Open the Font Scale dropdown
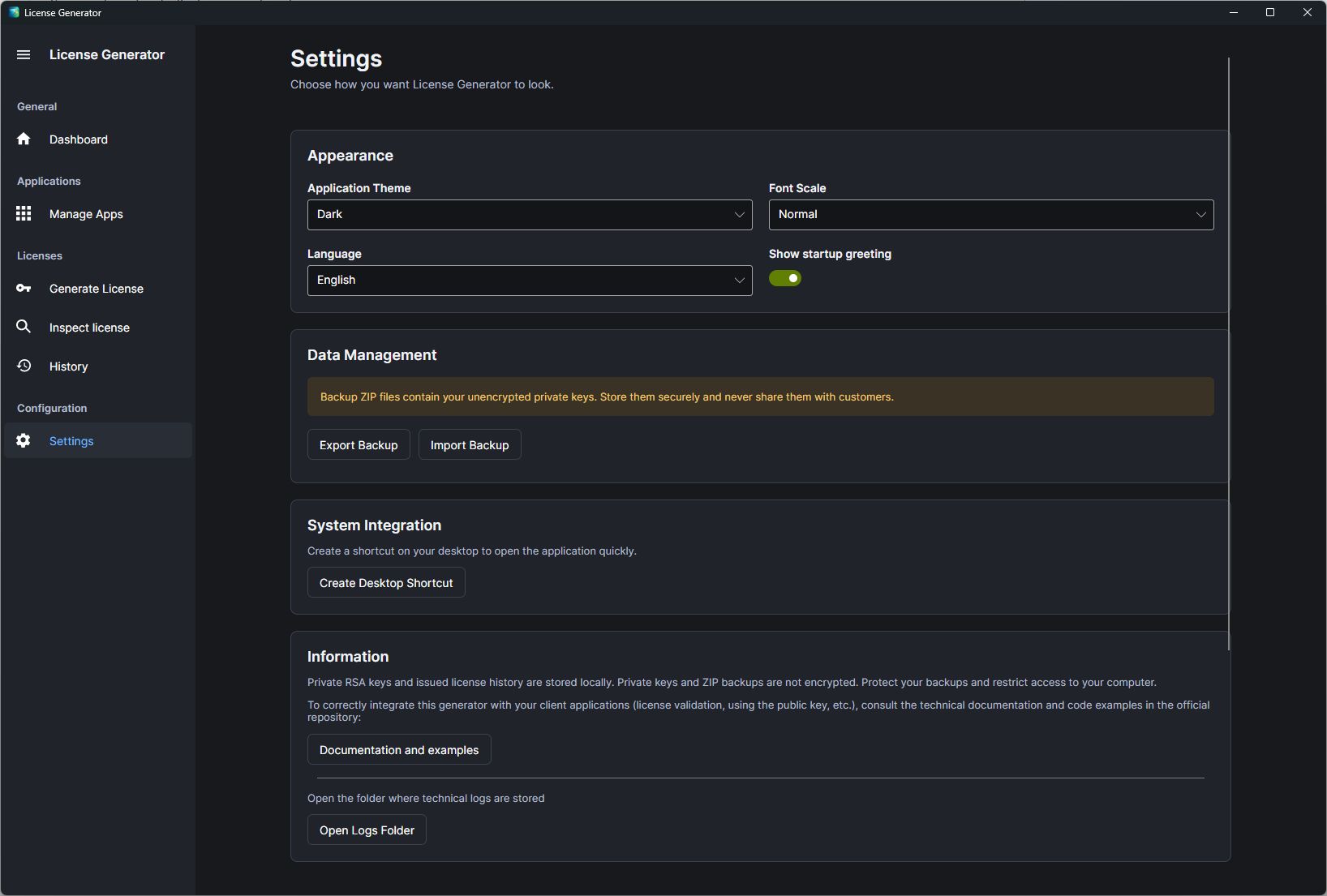Viewport: 1327px width, 896px height. [991, 215]
